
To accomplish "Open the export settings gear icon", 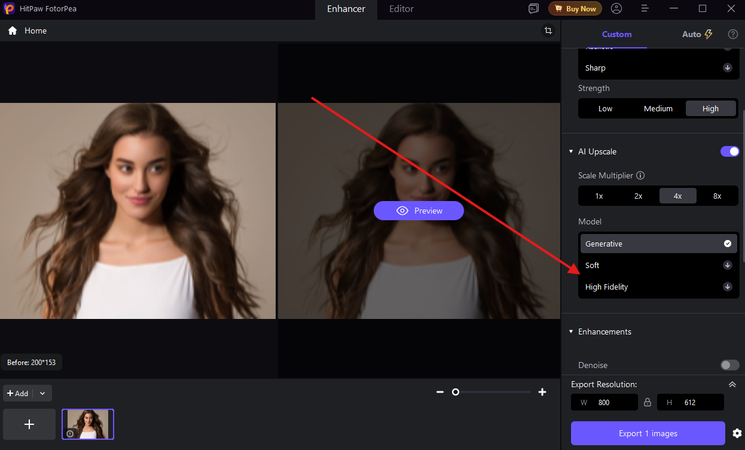I will 737,433.
